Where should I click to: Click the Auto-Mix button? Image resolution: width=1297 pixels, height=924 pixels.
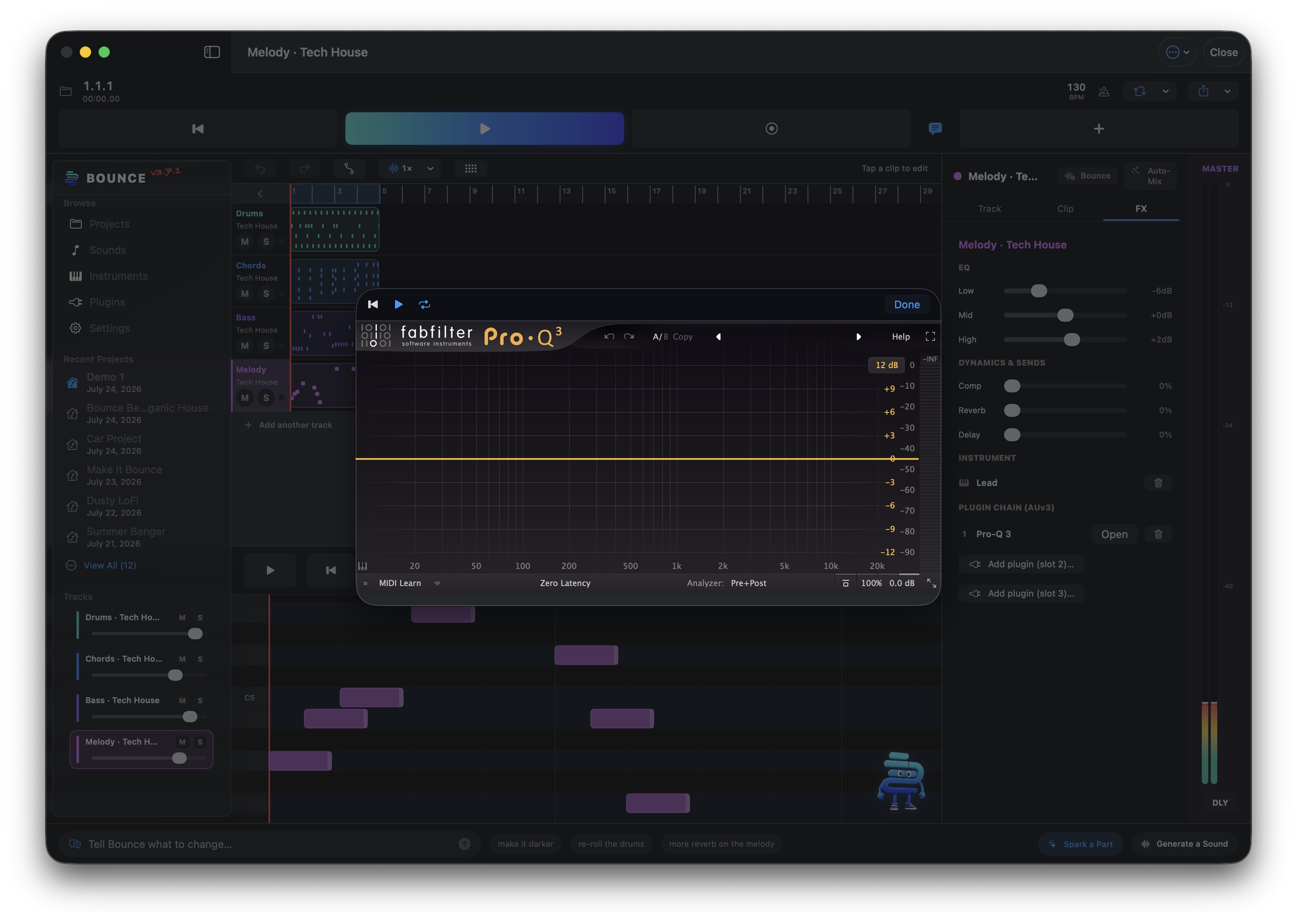point(1150,176)
